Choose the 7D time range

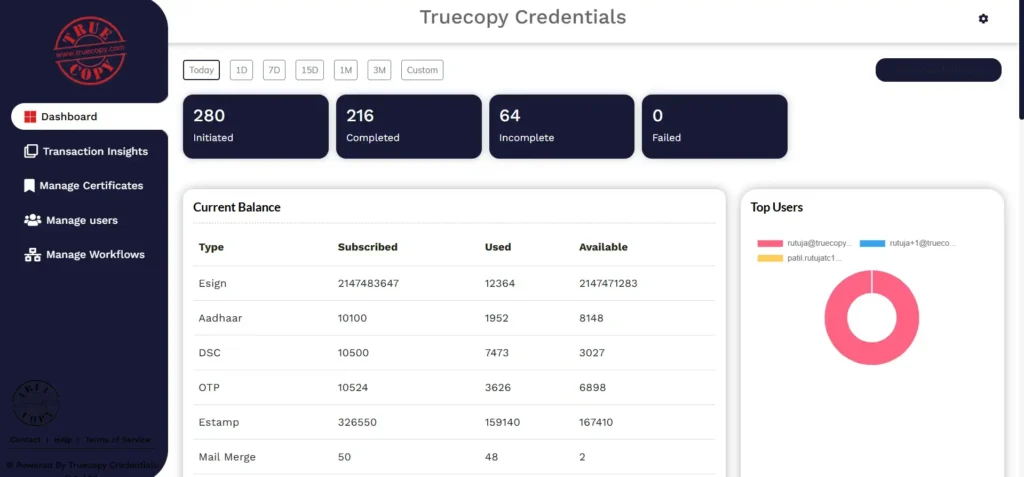pos(274,70)
